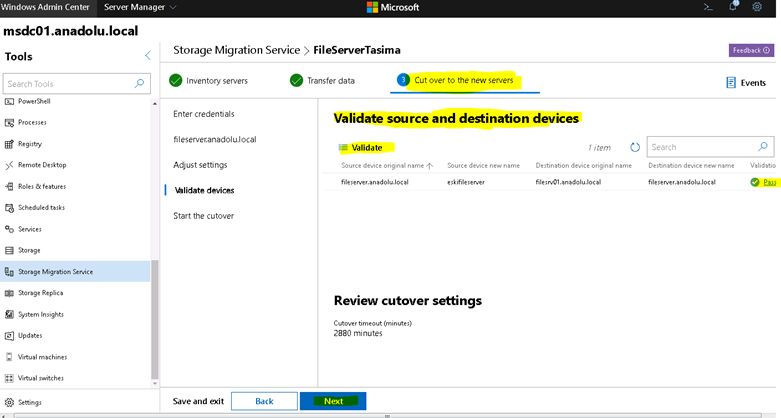This screenshot has height=418, width=781.
Task: Click Save and exit
Action: (198, 401)
